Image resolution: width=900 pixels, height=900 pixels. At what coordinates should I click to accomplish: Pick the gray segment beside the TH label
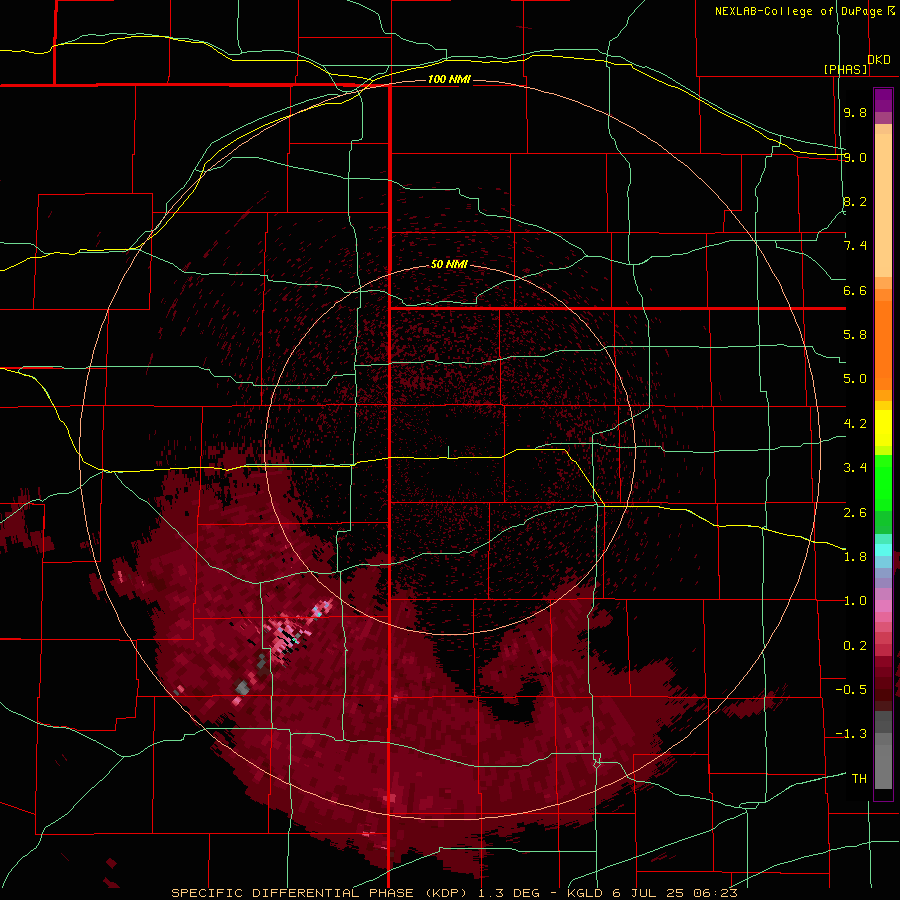[x=883, y=766]
